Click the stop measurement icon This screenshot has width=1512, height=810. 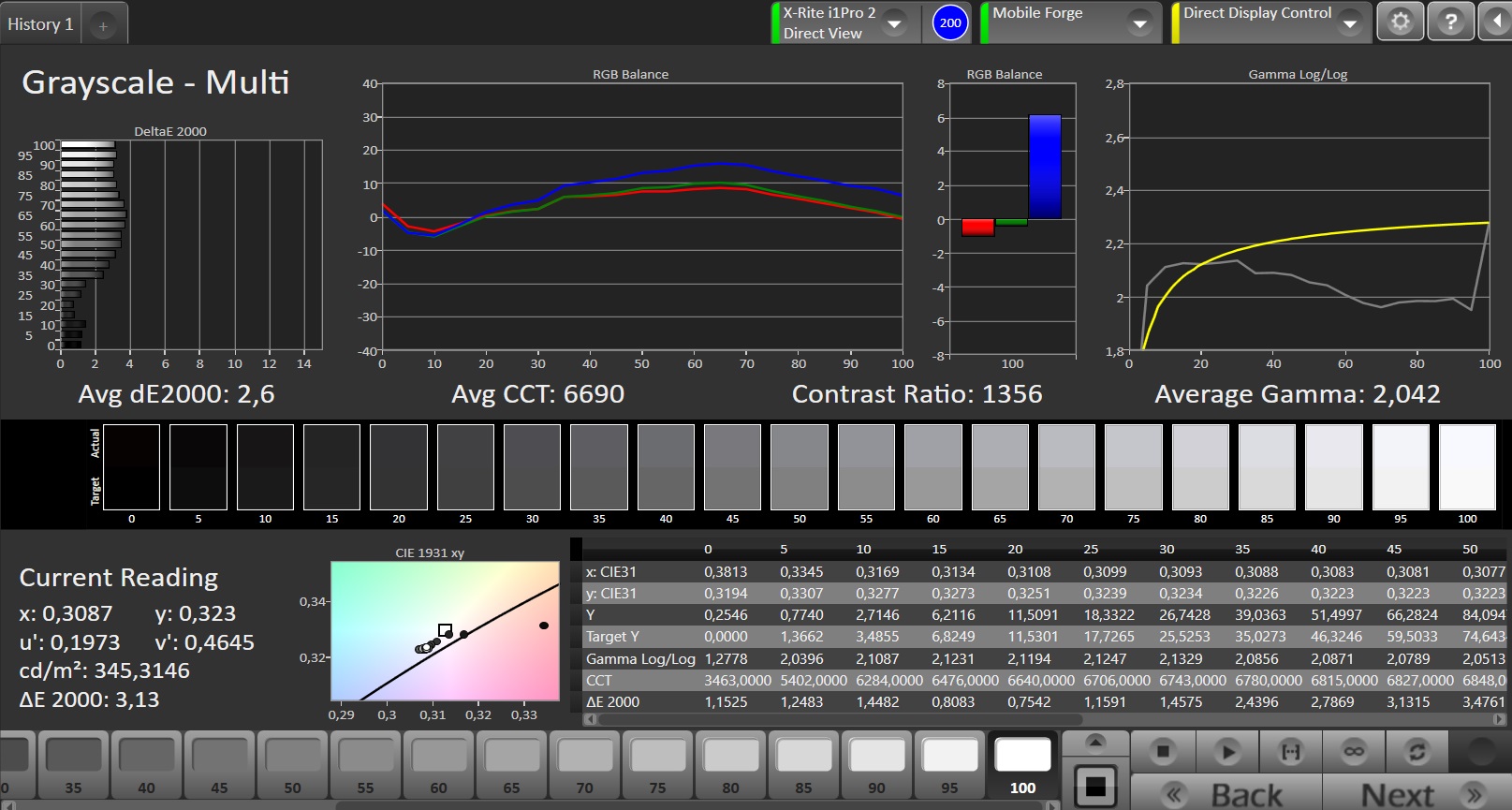click(x=1163, y=751)
